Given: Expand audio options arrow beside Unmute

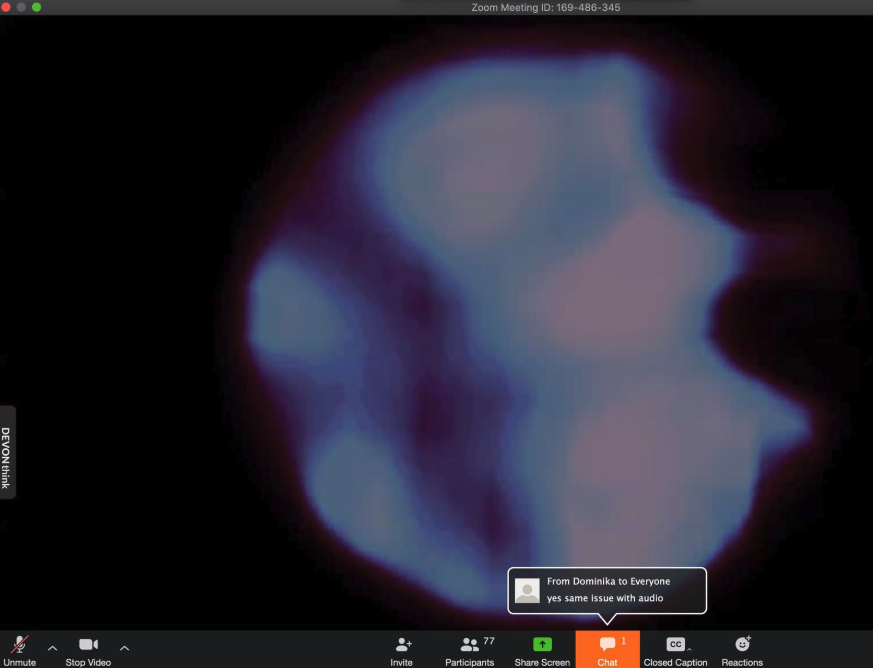Looking at the screenshot, I should 52,648.
